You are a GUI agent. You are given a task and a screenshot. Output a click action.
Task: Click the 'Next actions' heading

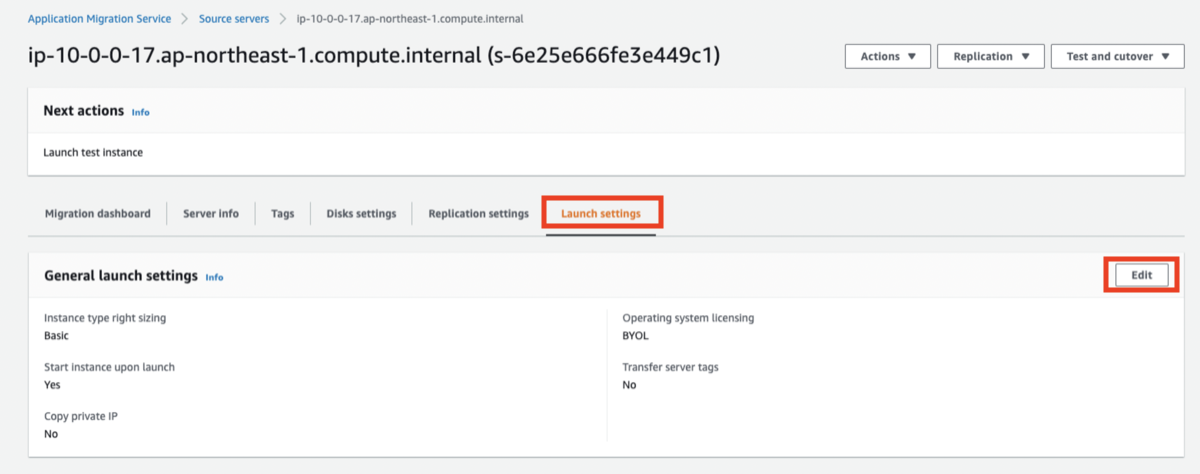pyautogui.click(x=84, y=111)
